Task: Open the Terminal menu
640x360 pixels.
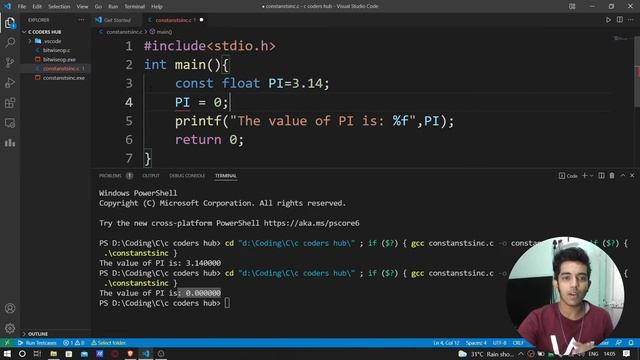Action: (135, 7)
